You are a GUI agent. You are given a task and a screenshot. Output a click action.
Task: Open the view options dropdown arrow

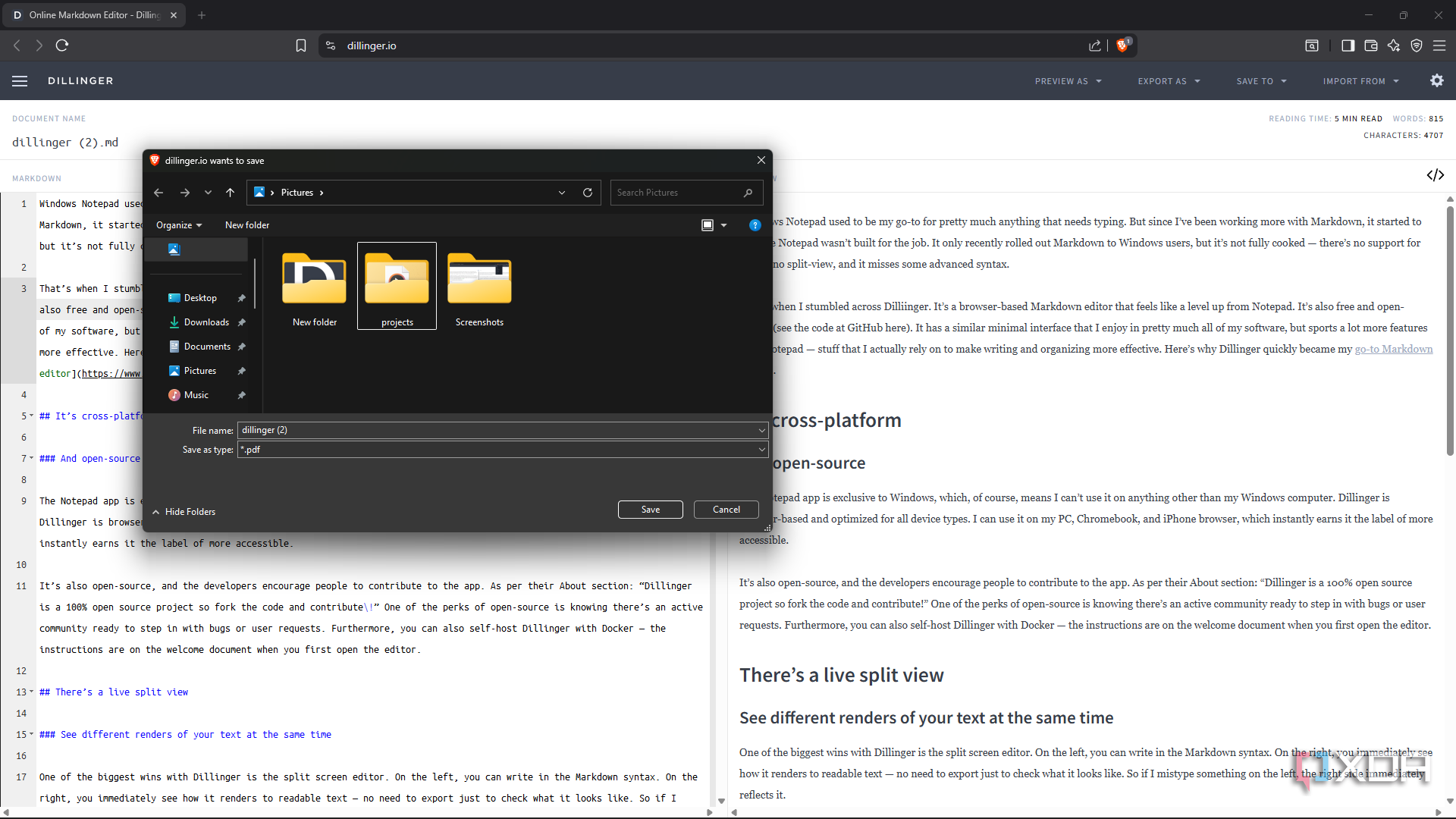pos(724,225)
